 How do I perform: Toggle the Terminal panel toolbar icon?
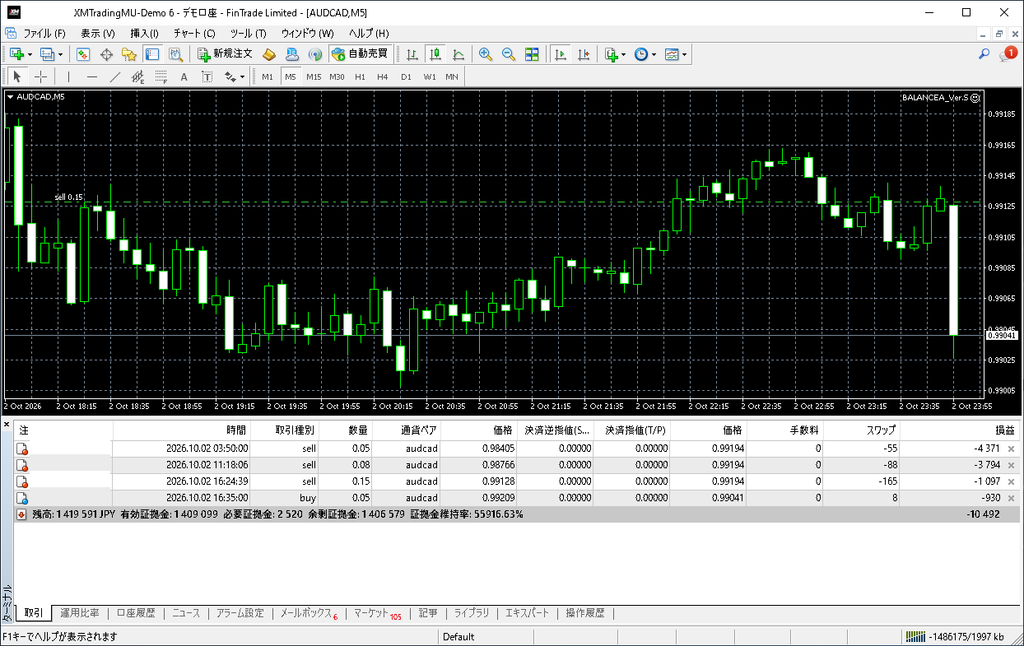point(152,54)
